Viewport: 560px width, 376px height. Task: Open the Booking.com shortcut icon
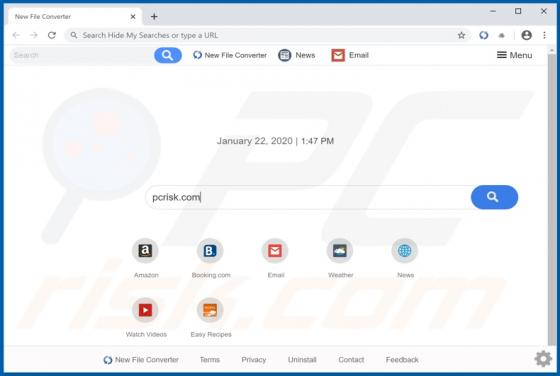[210, 251]
